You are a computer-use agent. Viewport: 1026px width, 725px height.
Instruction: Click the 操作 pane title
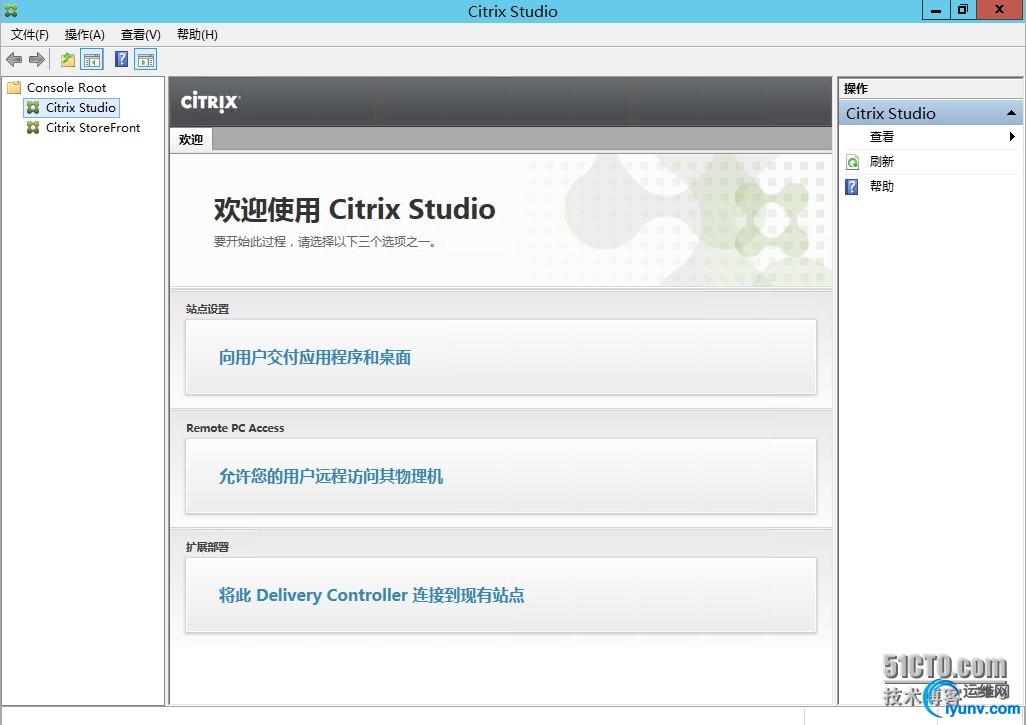856,88
